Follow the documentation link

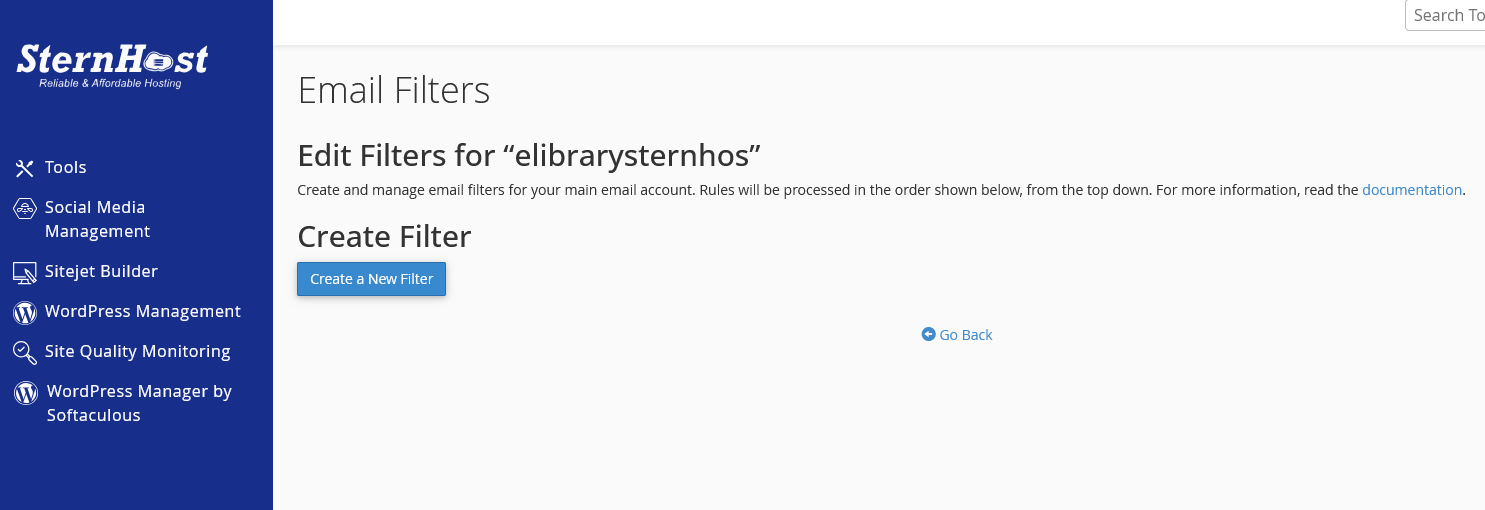click(x=1411, y=190)
